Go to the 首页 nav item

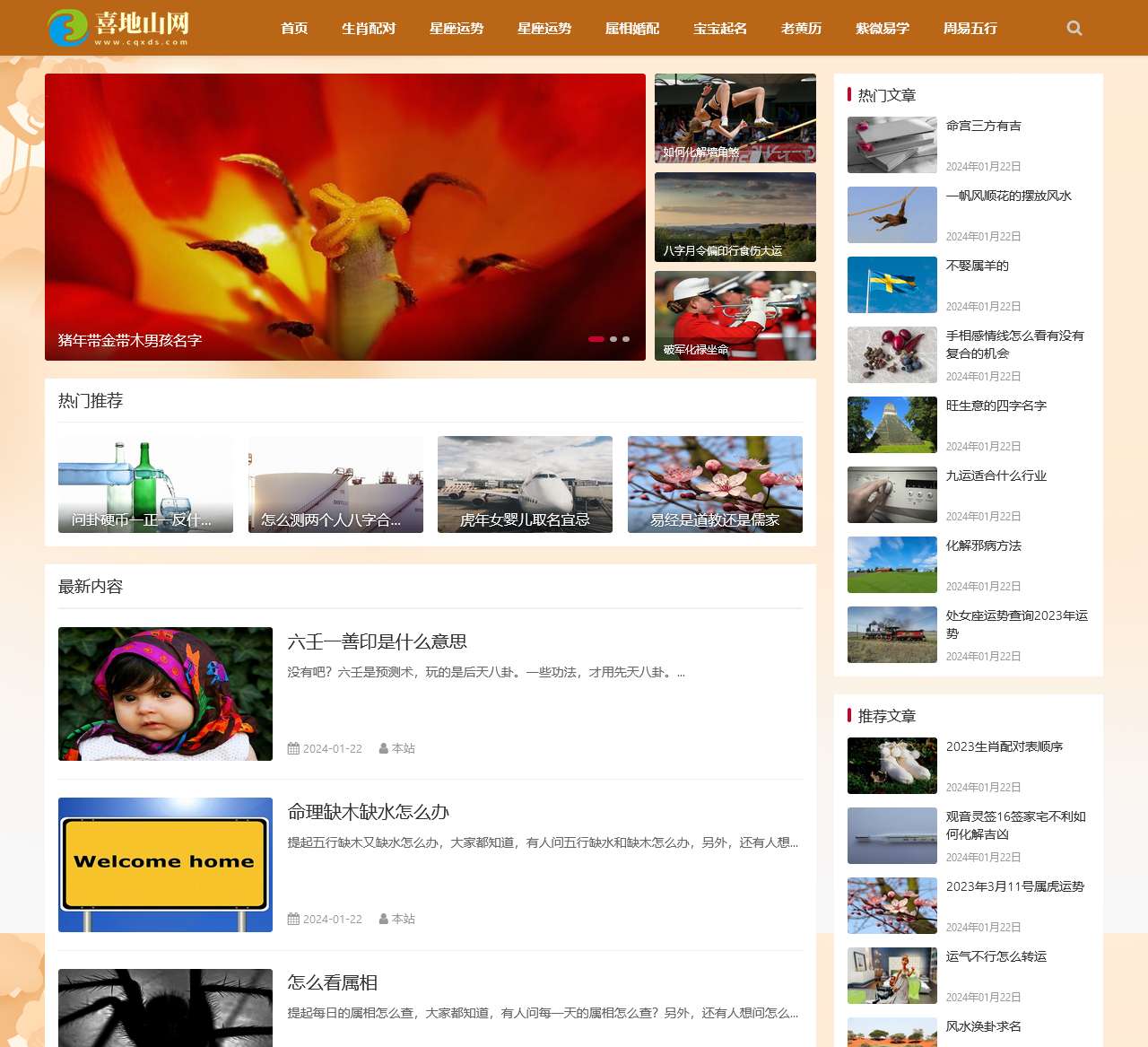(x=294, y=28)
